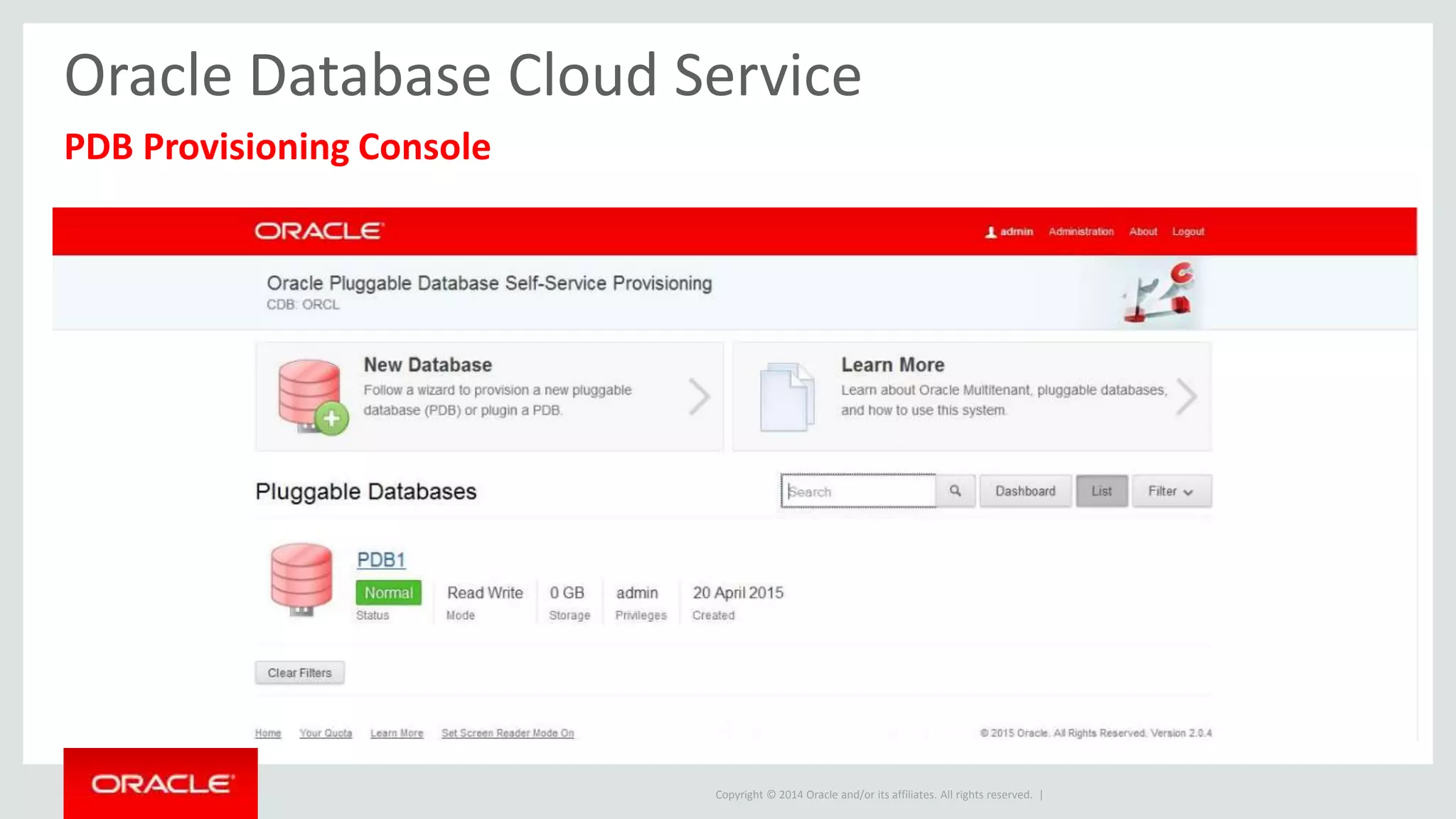
Task: Switch to List view
Action: click(x=1101, y=491)
